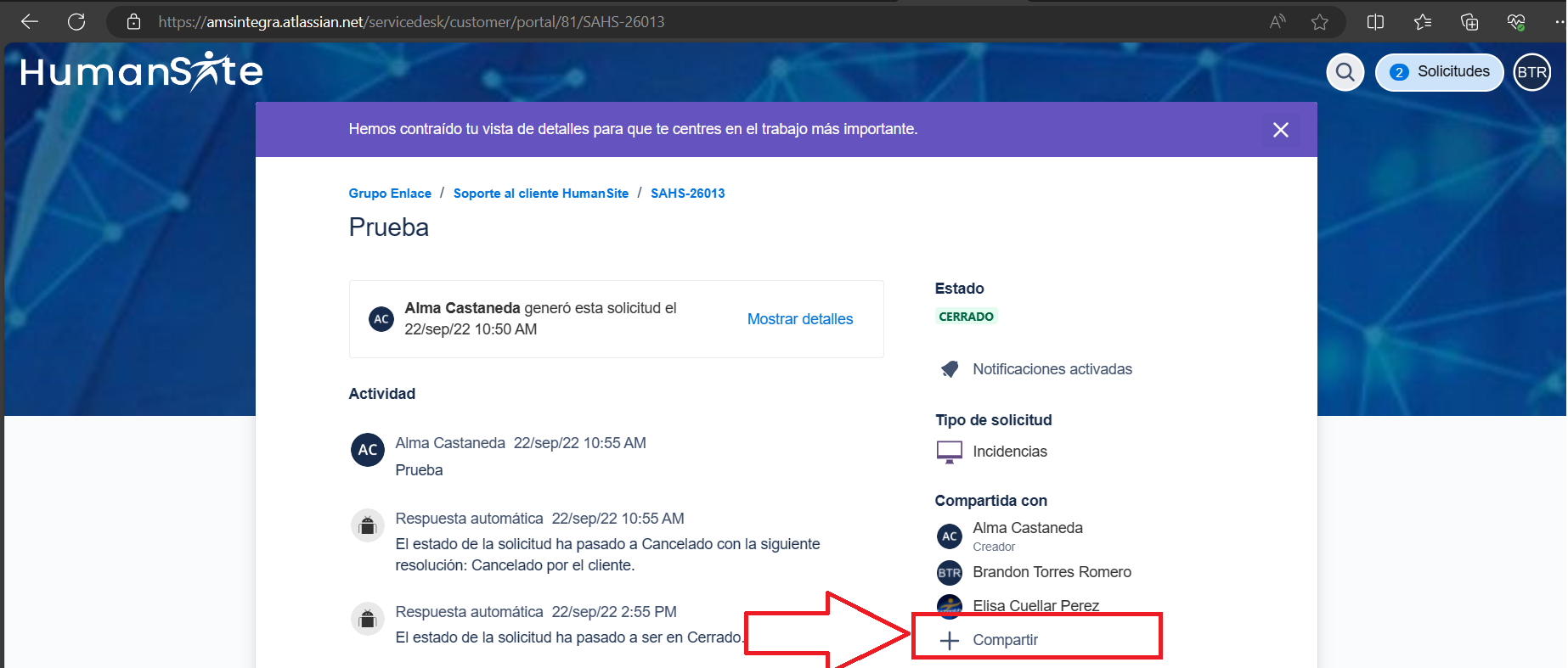
Task: Click Elisa Cuellar Perez's avatar
Action: click(x=950, y=604)
